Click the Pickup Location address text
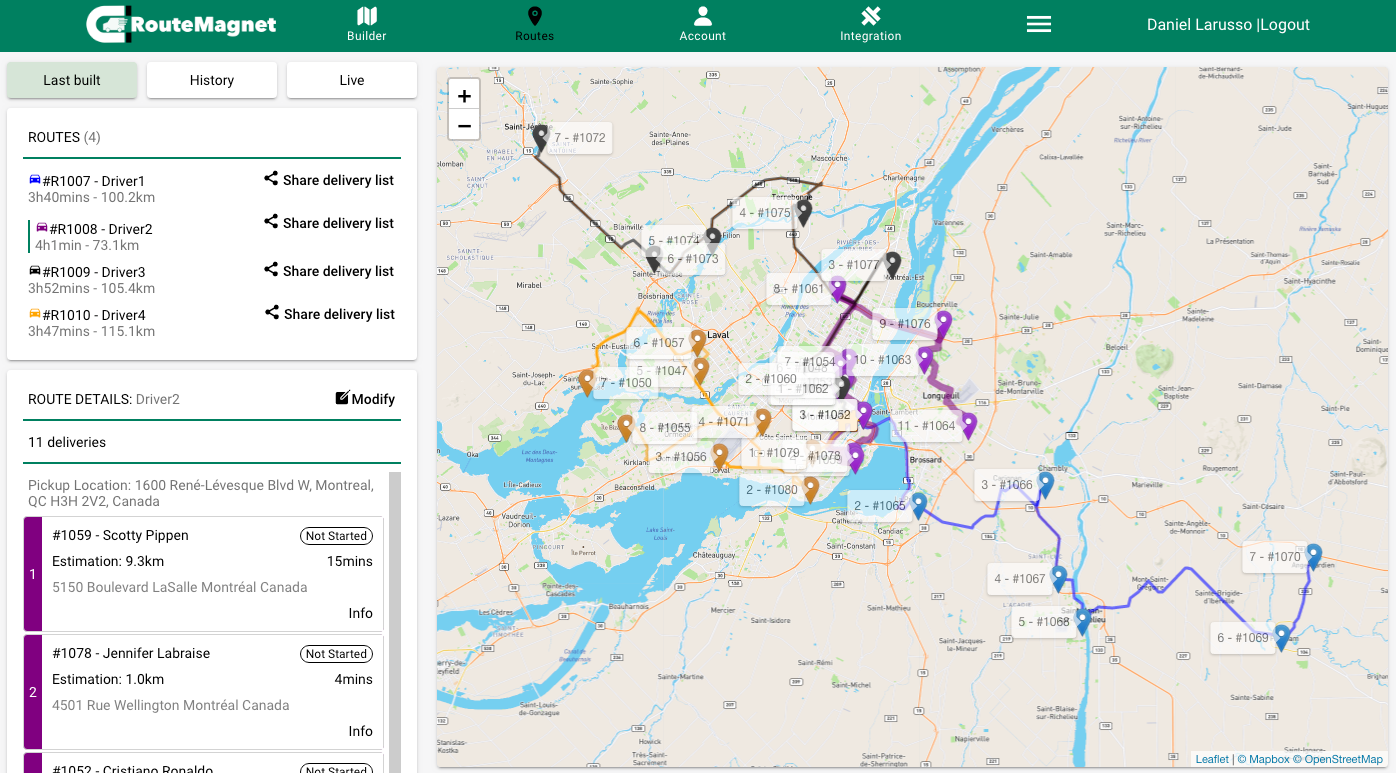Viewport: 1396px width, 773px height. point(201,493)
